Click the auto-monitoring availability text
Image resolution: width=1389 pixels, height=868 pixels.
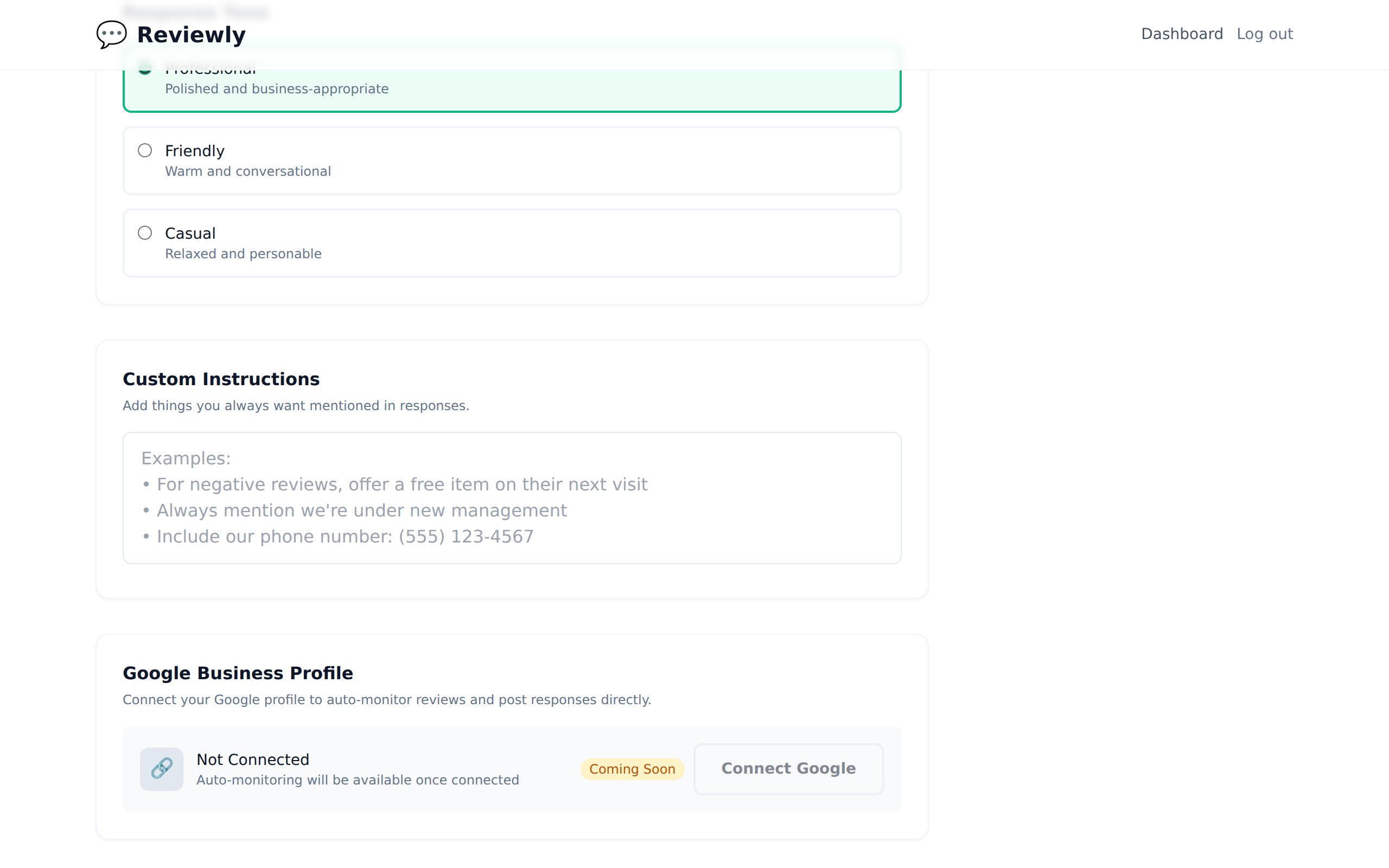point(358,780)
